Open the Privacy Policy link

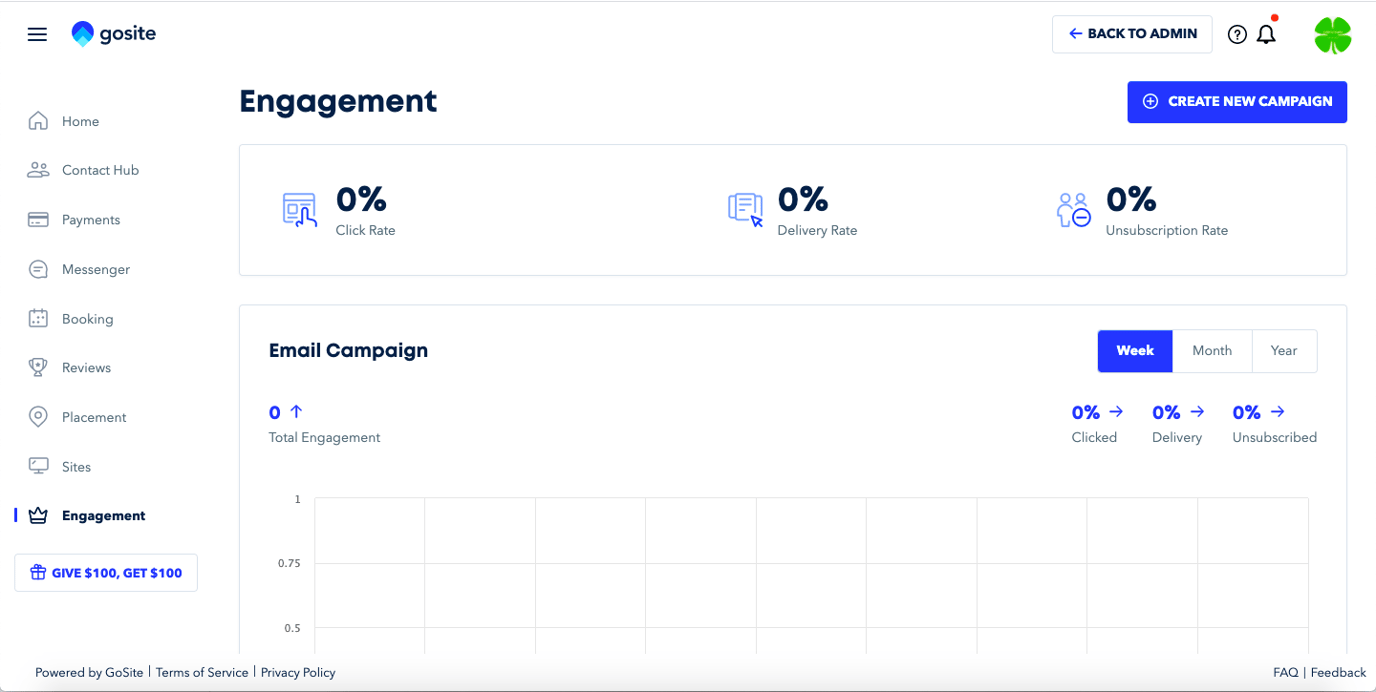pyautogui.click(x=298, y=672)
